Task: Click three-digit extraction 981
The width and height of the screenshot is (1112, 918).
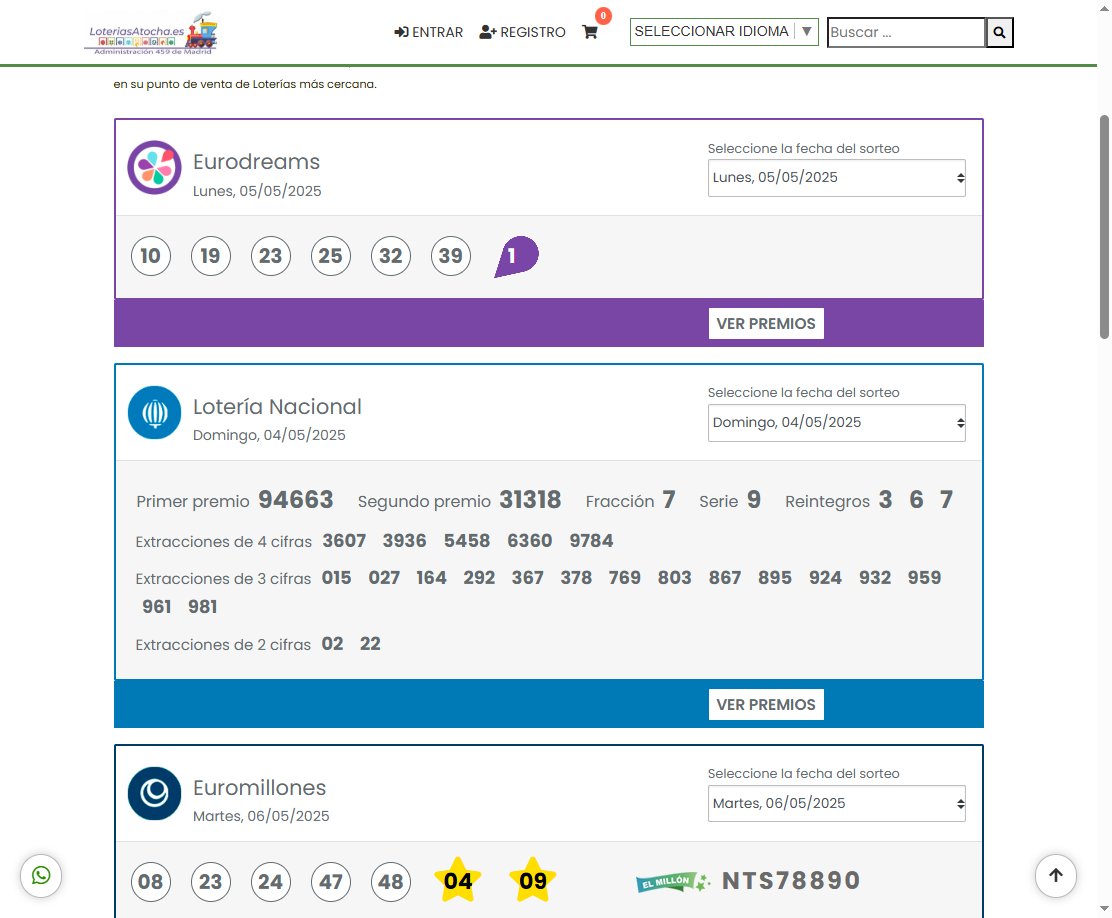Action: [203, 607]
